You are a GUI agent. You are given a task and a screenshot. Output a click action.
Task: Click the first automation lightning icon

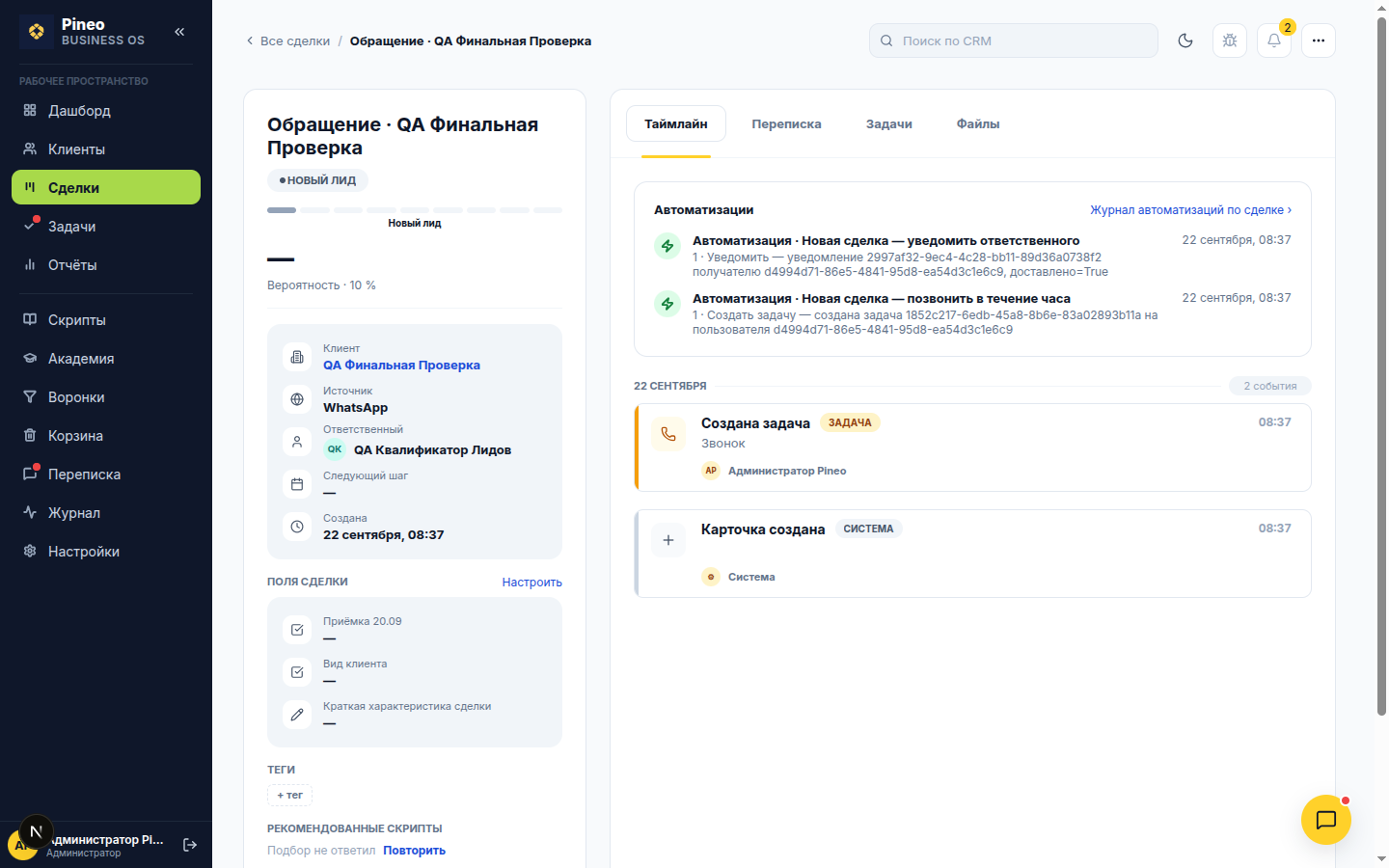(667, 246)
